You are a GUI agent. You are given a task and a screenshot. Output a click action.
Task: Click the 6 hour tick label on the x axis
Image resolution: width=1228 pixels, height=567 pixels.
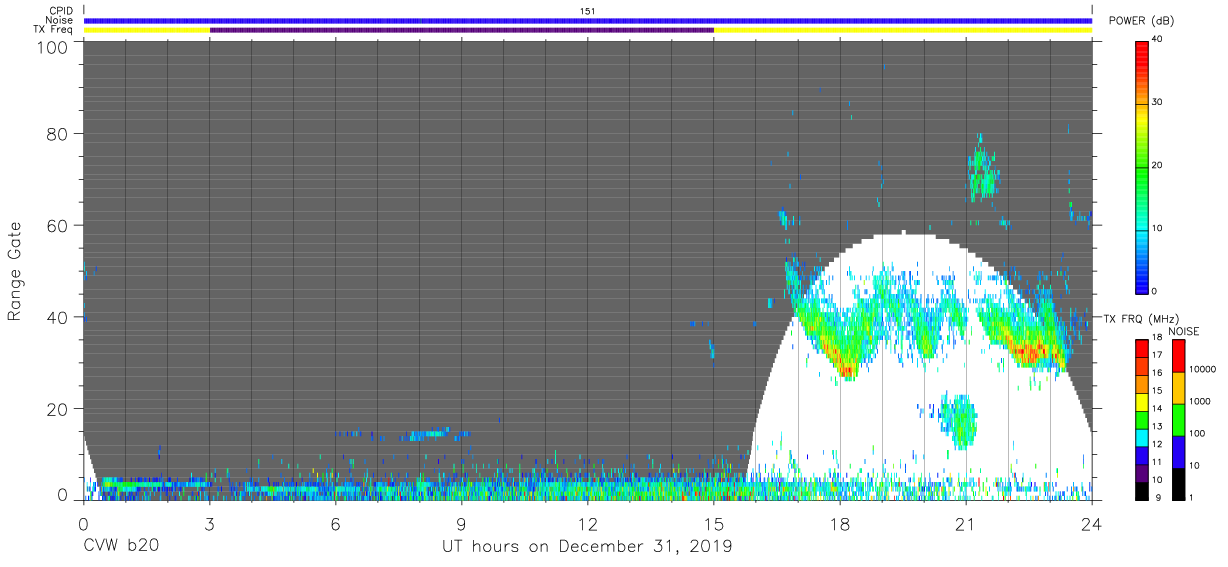(335, 523)
